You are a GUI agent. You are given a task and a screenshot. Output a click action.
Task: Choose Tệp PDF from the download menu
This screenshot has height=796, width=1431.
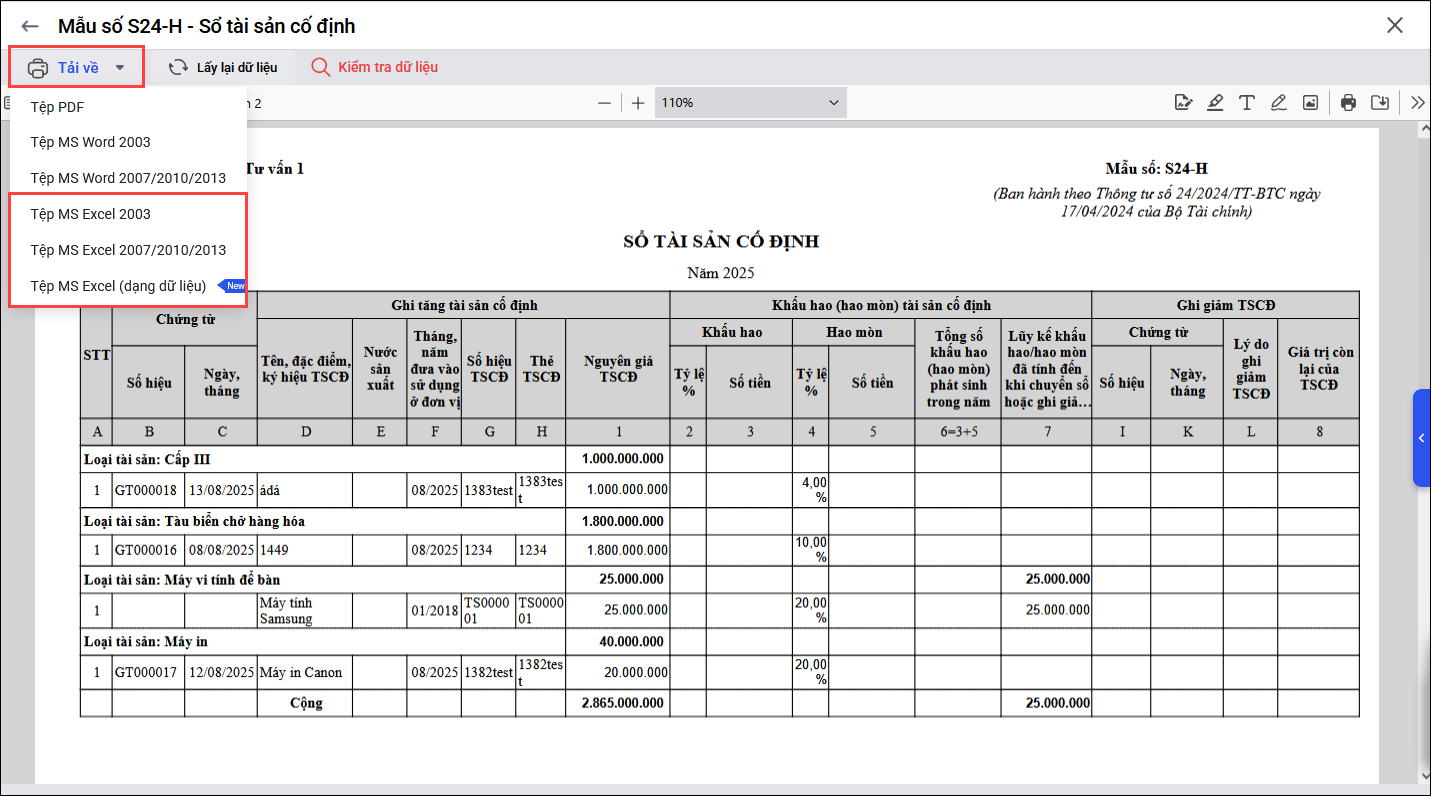[57, 107]
